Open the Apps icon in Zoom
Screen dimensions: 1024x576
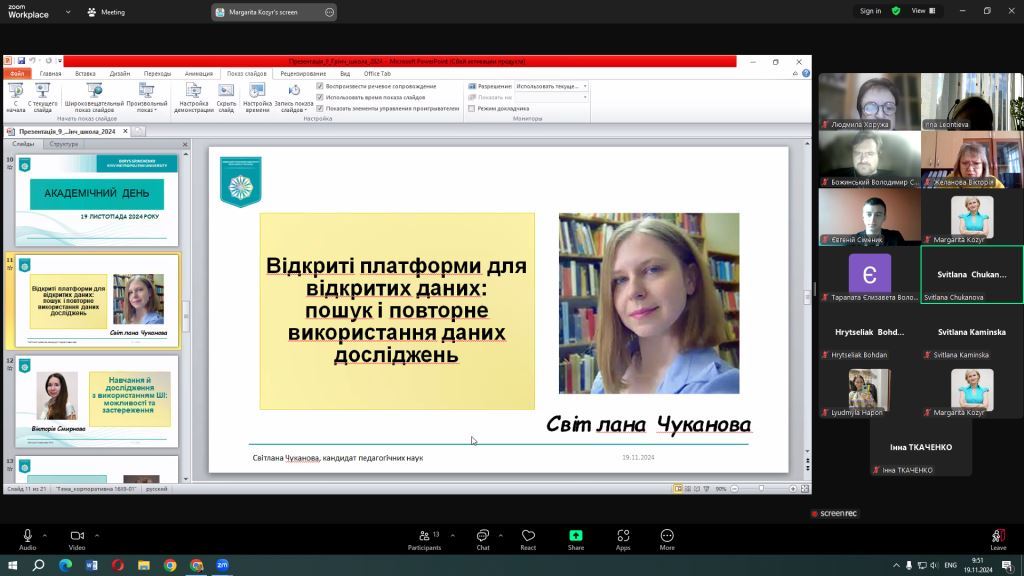click(x=623, y=536)
